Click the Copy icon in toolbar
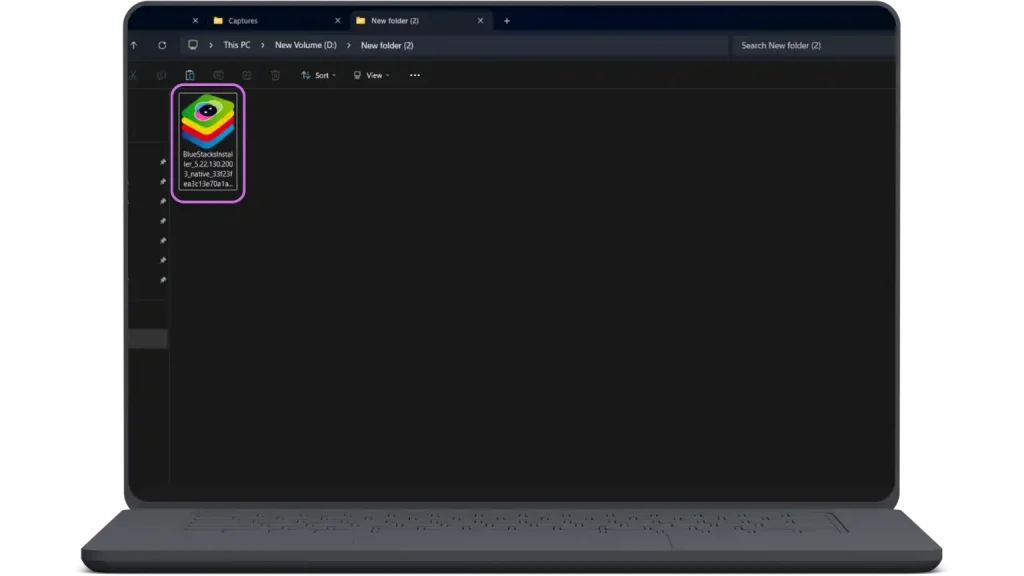This screenshot has height=576, width=1024. tap(161, 75)
